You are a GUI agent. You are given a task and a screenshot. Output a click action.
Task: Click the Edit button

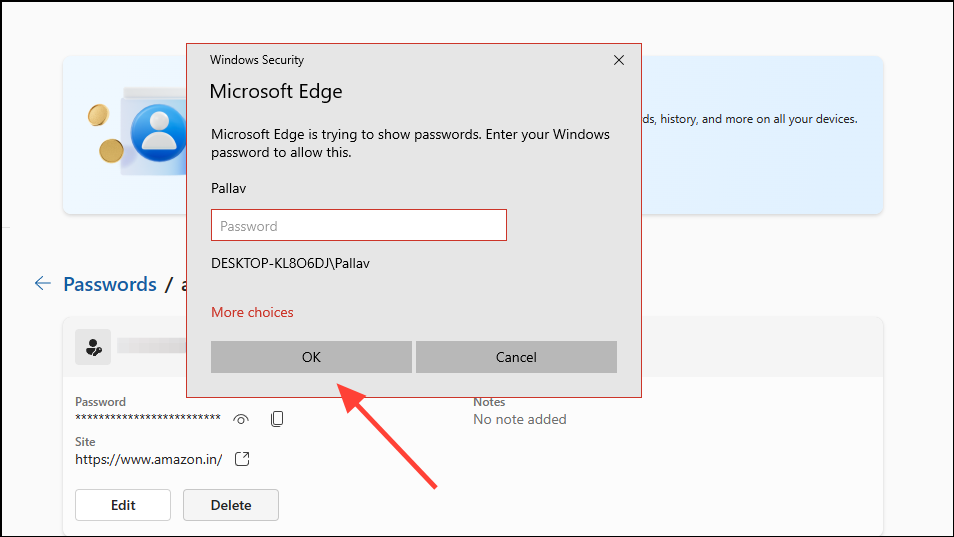tap(123, 505)
